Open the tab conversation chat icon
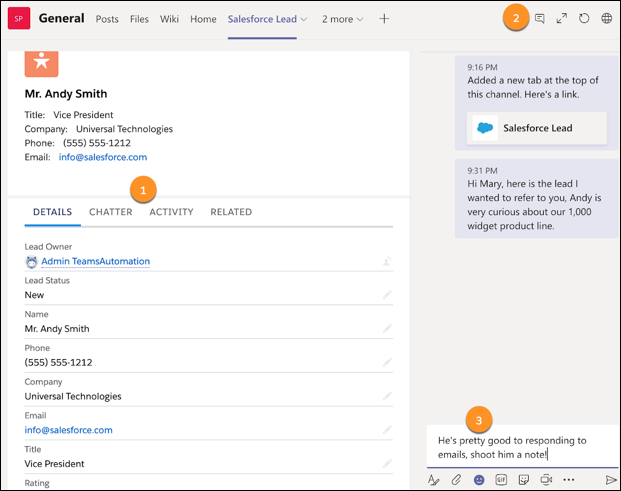Image resolution: width=621 pixels, height=491 pixels. (539, 19)
